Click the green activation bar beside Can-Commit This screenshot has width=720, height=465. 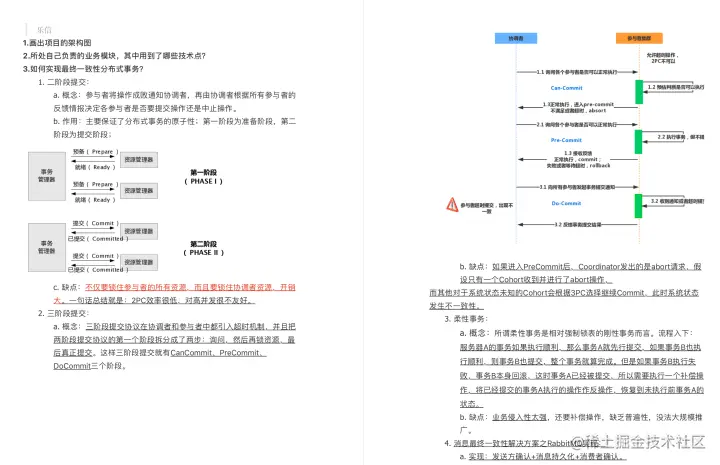click(x=639, y=91)
